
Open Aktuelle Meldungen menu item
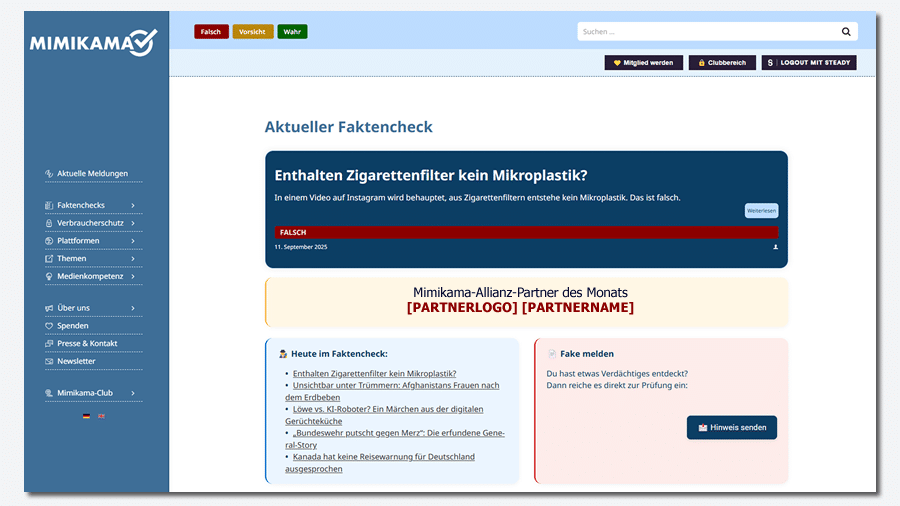coord(92,173)
